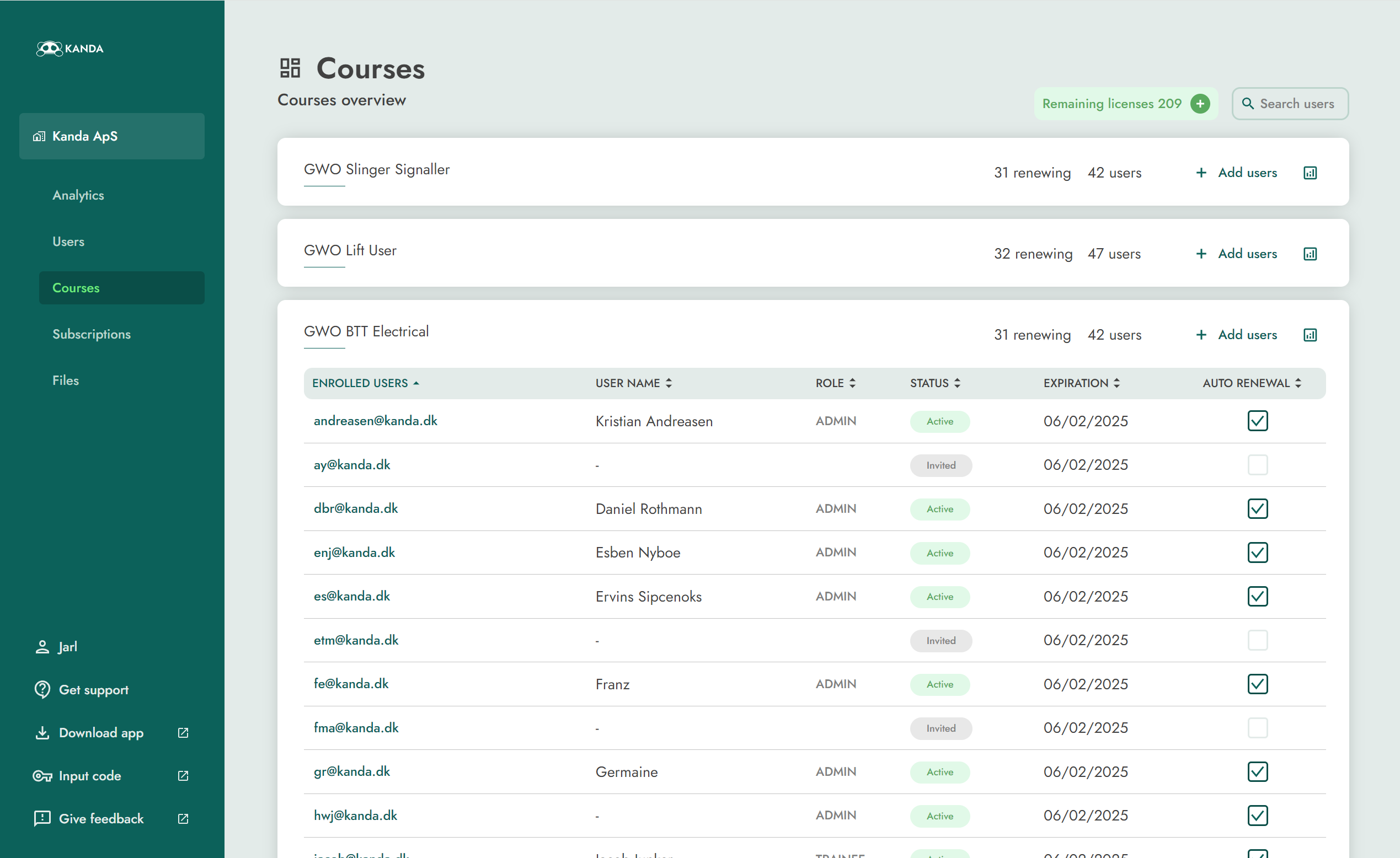Screen dimensions: 1400x858
Task: Click the Invited status badge for etm@kanda.dk
Action: tap(941, 641)
